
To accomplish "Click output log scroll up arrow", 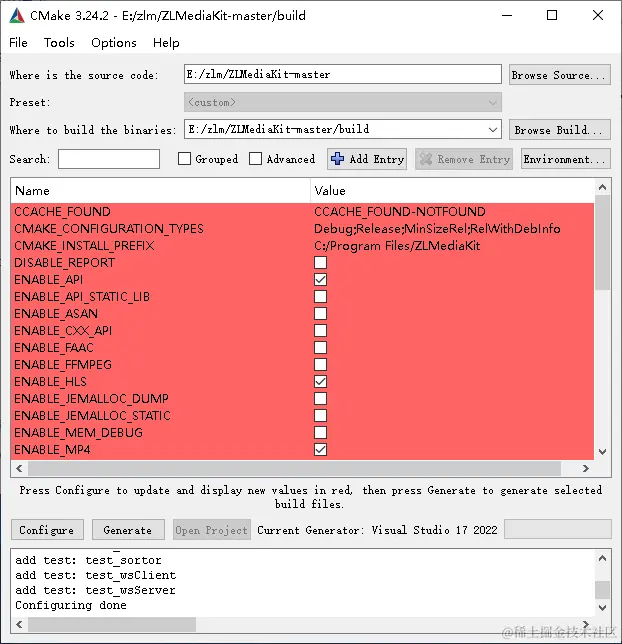I will tap(602, 558).
